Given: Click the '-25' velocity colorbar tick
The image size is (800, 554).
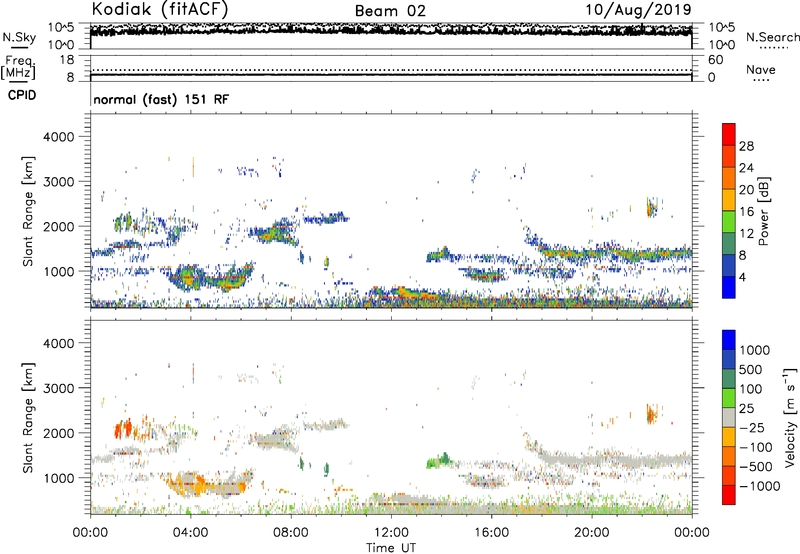Looking at the screenshot, I should click(752, 427).
